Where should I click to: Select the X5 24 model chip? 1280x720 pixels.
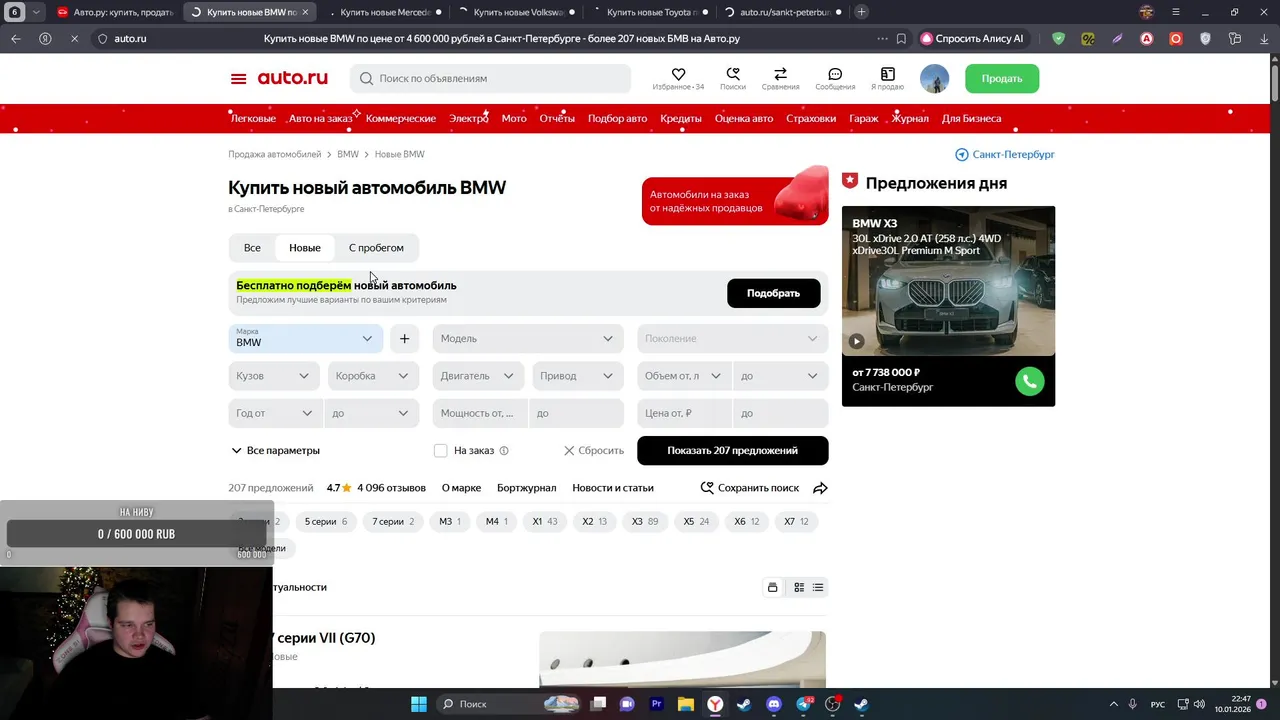(x=696, y=522)
